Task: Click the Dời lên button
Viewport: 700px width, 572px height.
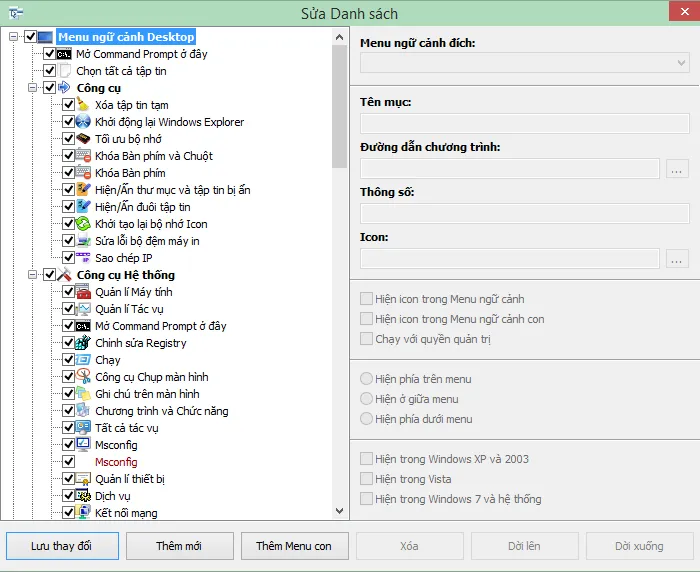Action: pos(525,546)
